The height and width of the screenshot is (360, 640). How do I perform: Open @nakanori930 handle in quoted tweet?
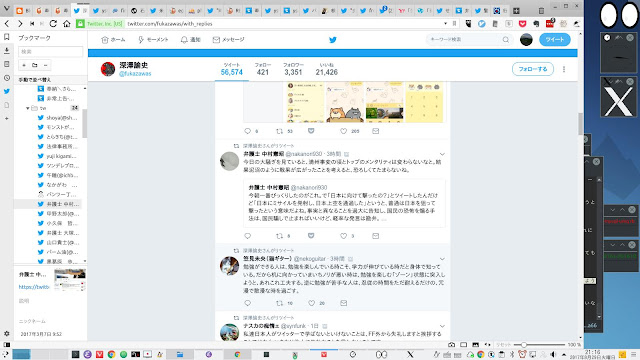click(x=309, y=187)
